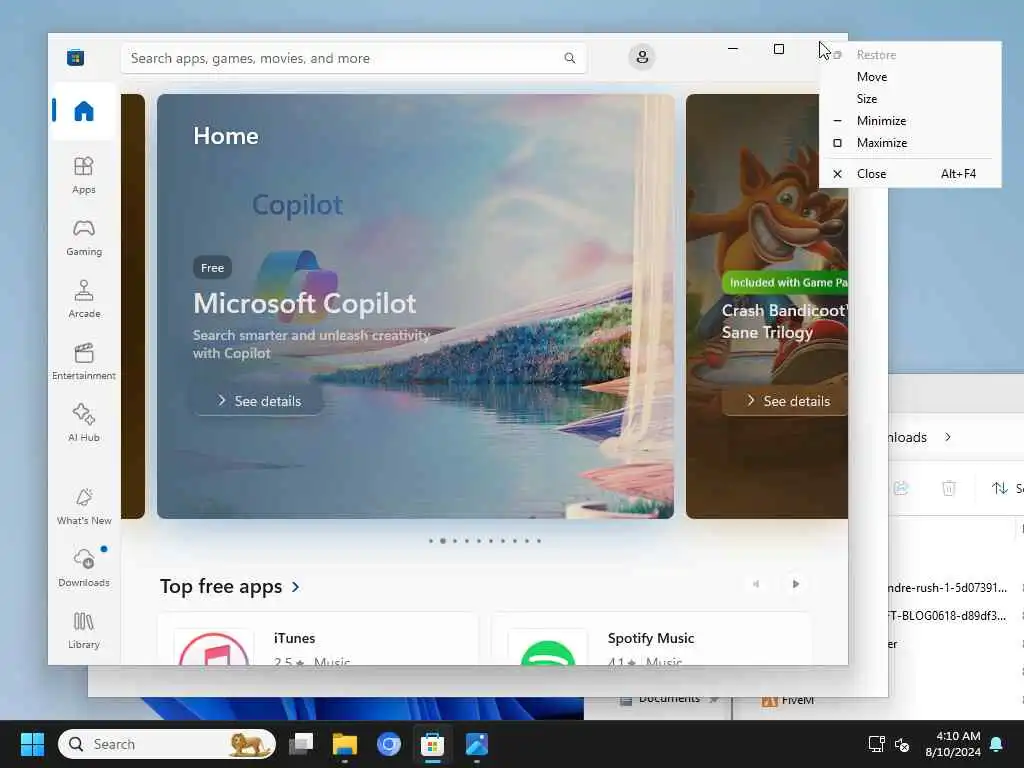
Task: Open the Apps section in sidebar
Action: click(x=84, y=175)
